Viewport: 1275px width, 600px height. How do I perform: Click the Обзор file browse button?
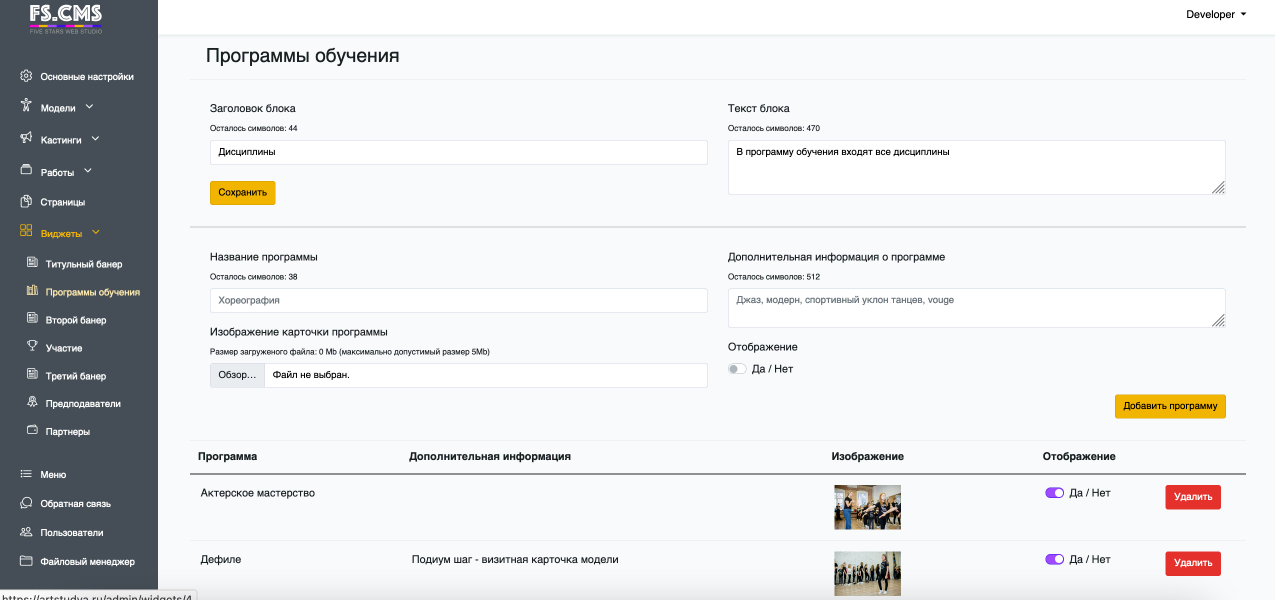click(x=237, y=375)
